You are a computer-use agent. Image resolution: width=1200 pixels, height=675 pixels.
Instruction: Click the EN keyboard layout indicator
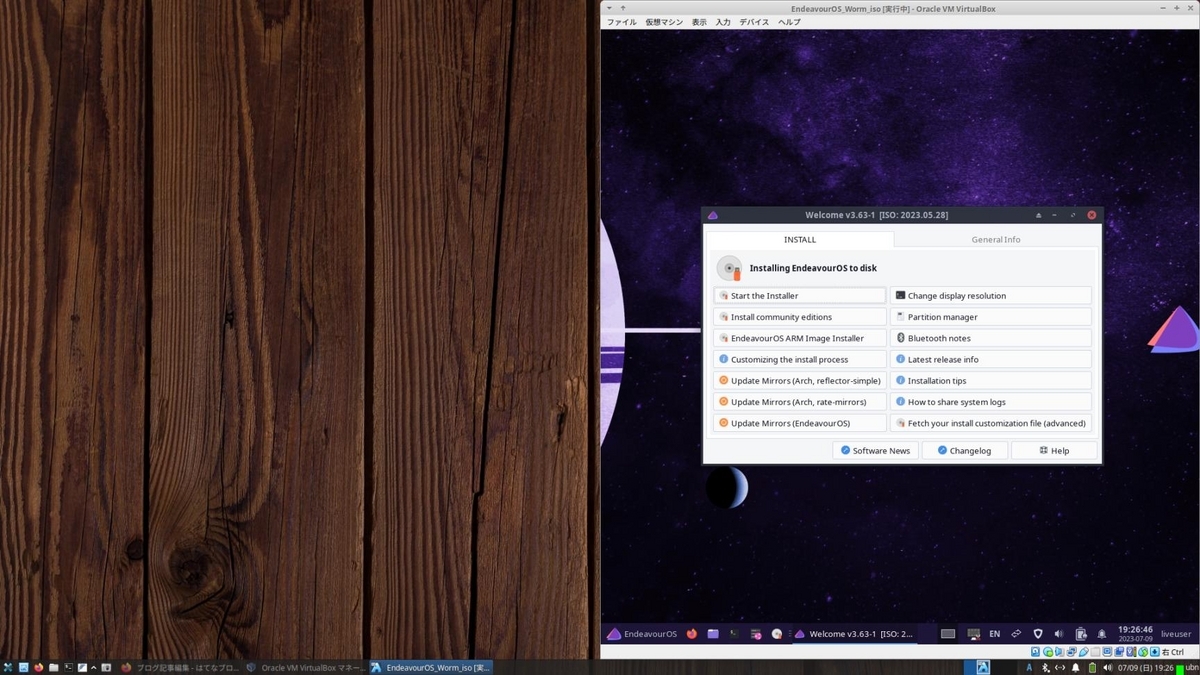(x=995, y=634)
